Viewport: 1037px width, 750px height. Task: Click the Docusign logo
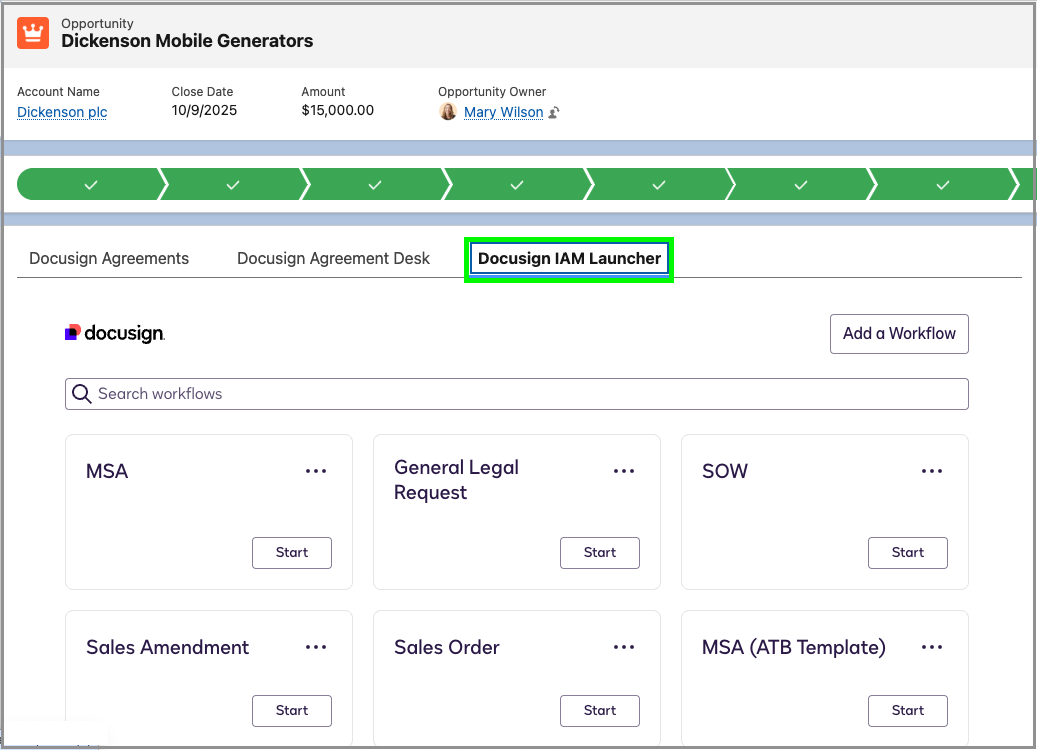[x=115, y=333]
